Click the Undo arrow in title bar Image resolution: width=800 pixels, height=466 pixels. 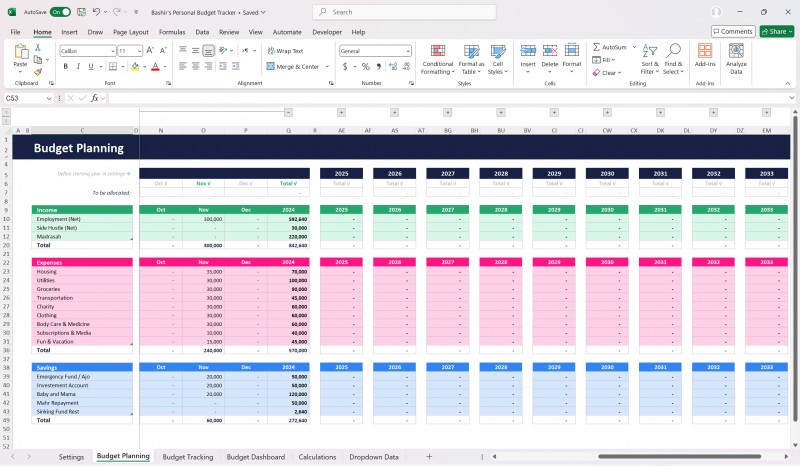click(96, 12)
